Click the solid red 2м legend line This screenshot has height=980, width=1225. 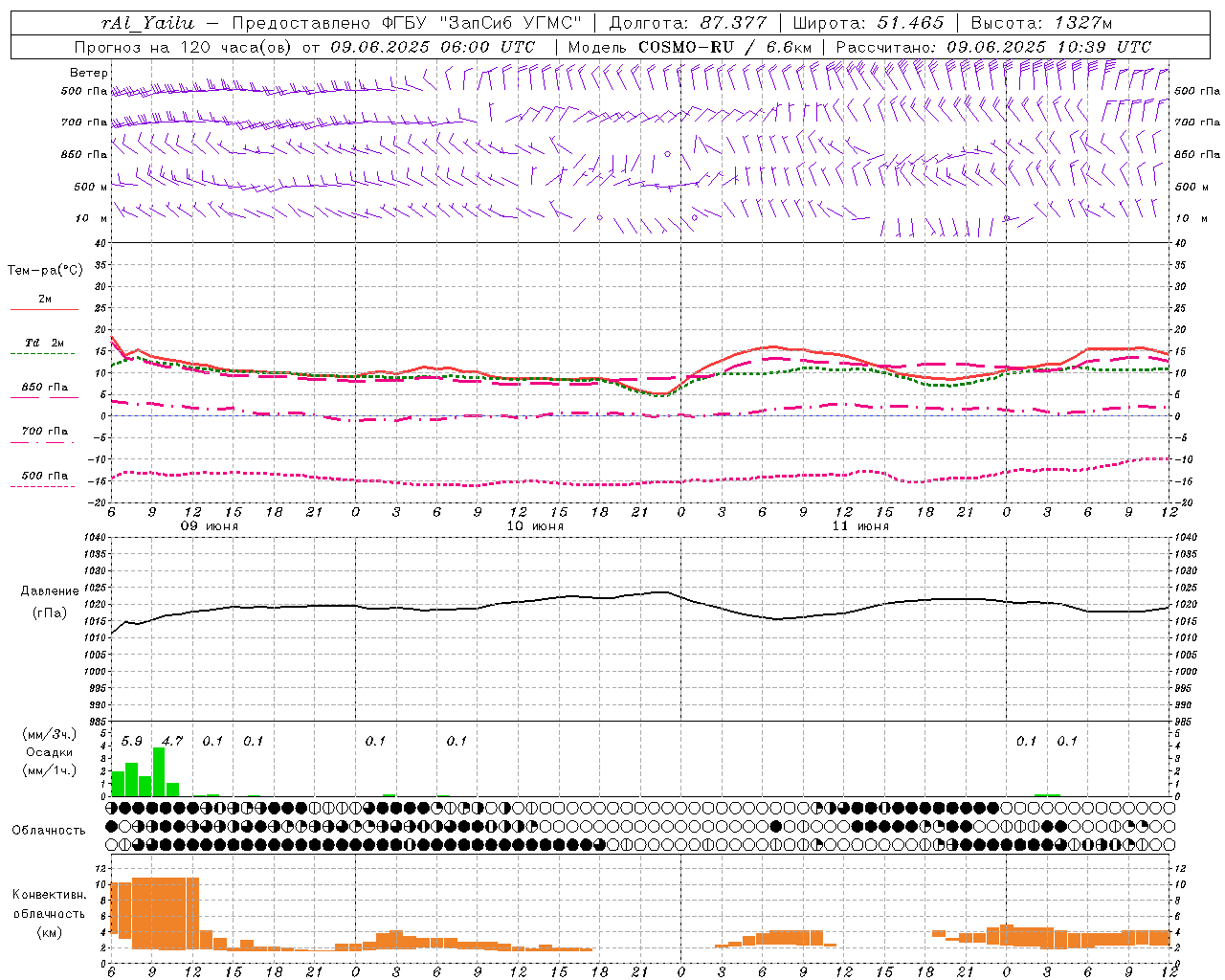point(44,310)
